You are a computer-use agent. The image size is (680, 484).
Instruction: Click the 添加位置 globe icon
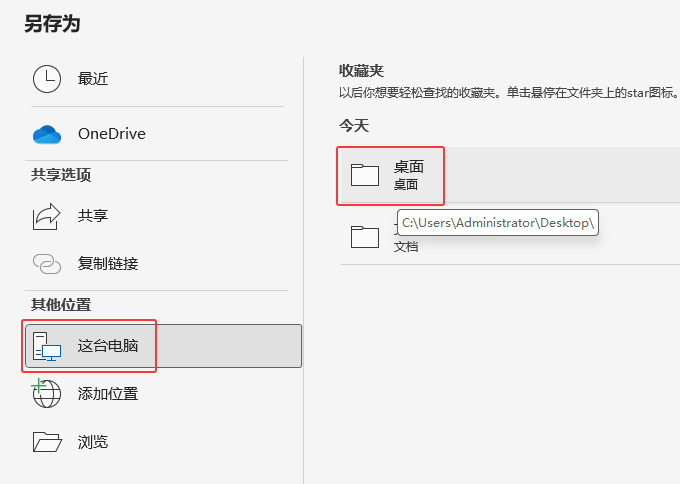coord(47,393)
